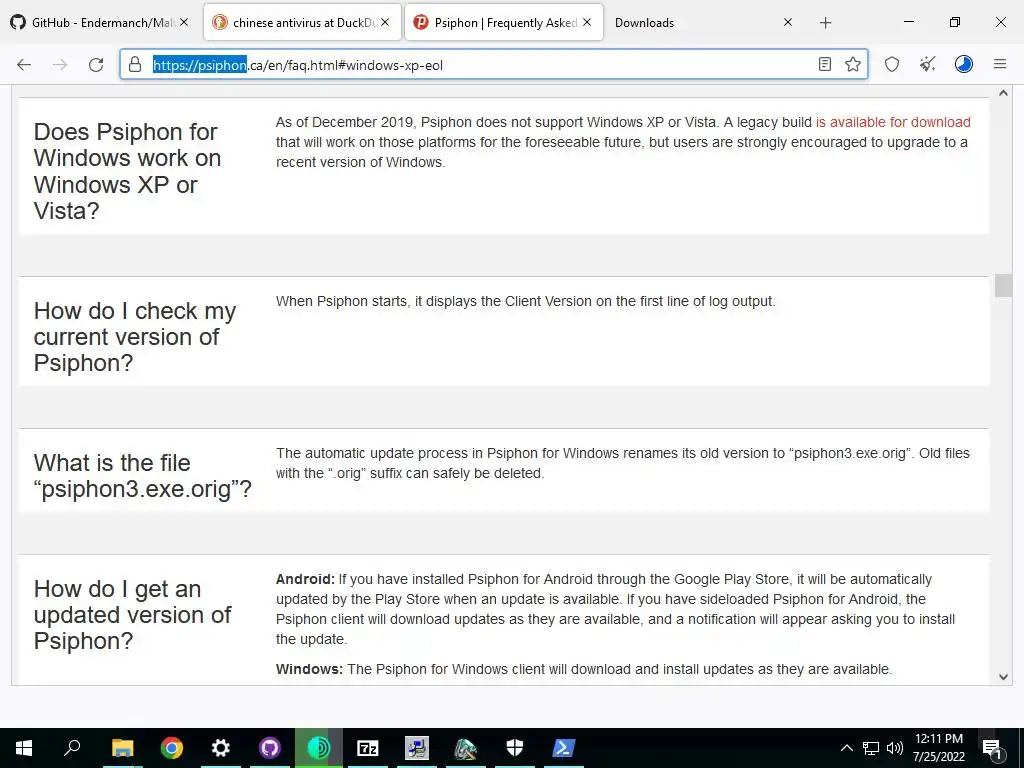Click the green circular taskbar app icon

point(319,748)
